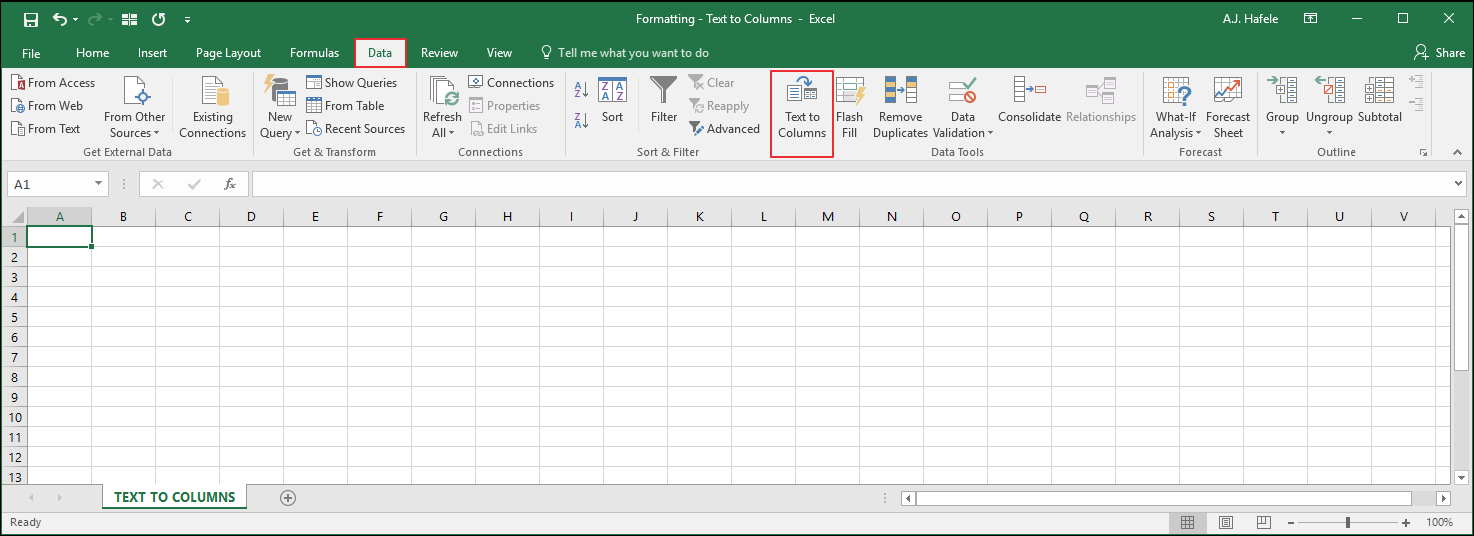Click Remove Duplicates
The image size is (1474, 536).
pos(901,108)
